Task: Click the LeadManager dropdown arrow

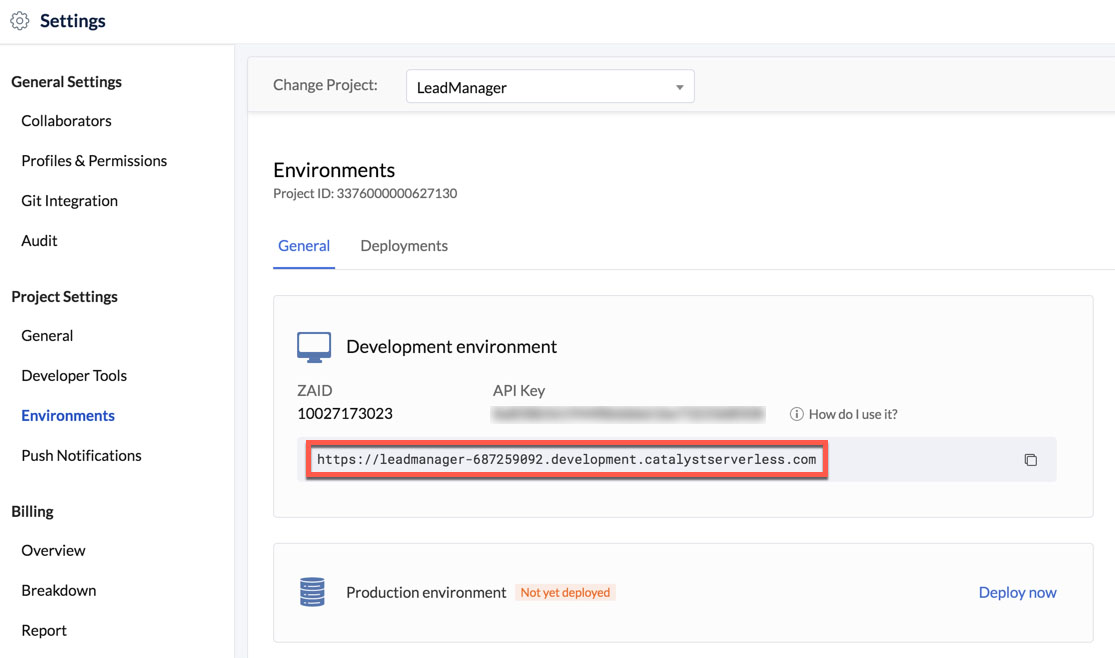Action: [679, 87]
